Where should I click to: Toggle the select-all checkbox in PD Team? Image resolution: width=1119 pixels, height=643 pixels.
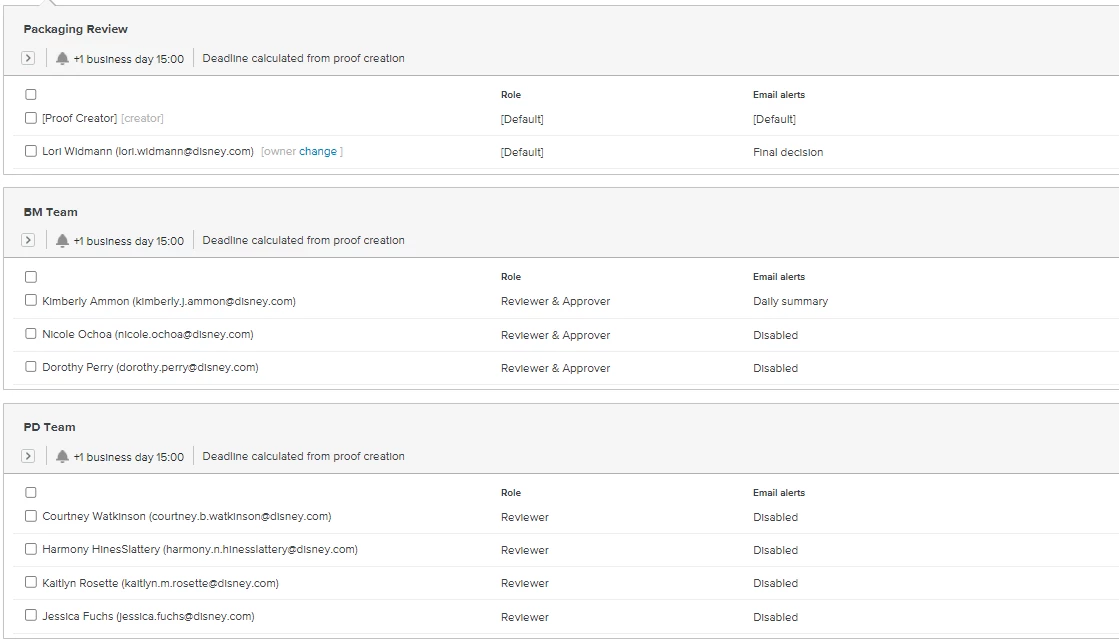coord(31,493)
